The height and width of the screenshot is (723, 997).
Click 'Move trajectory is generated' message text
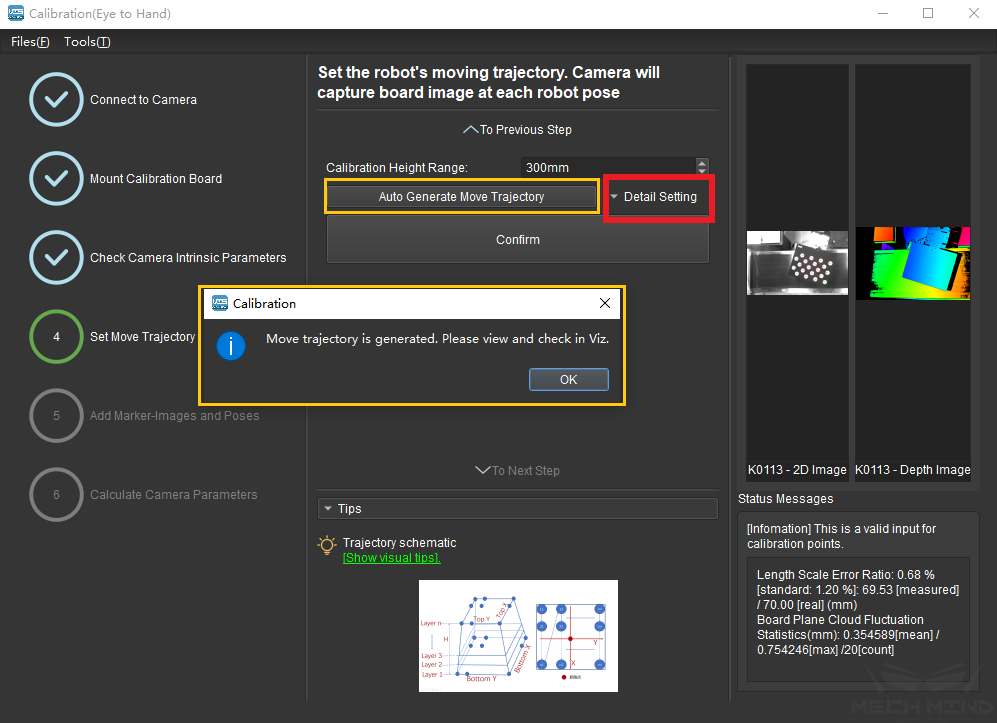pyautogui.click(x=437, y=338)
